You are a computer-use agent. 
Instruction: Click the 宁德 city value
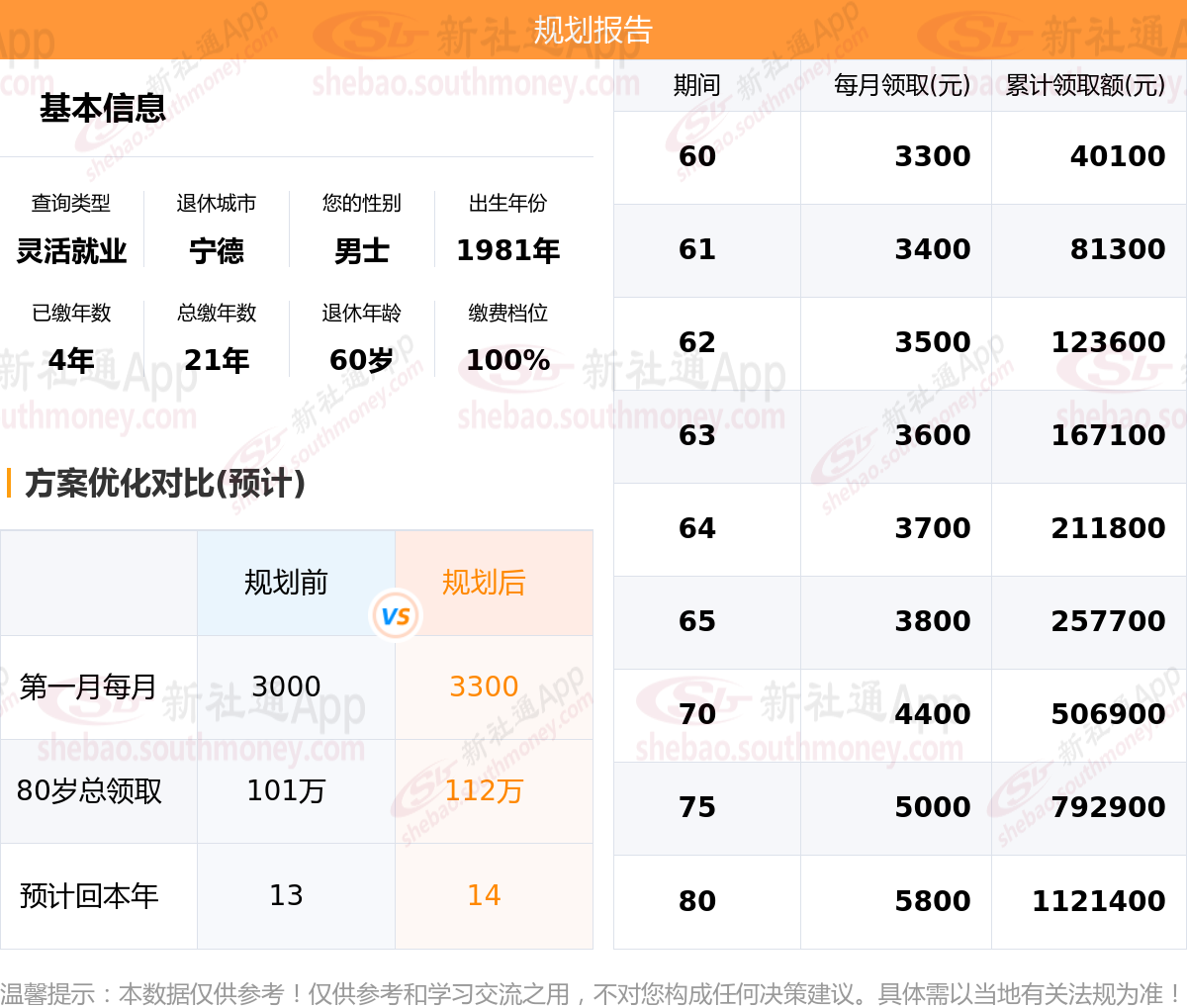(217, 251)
